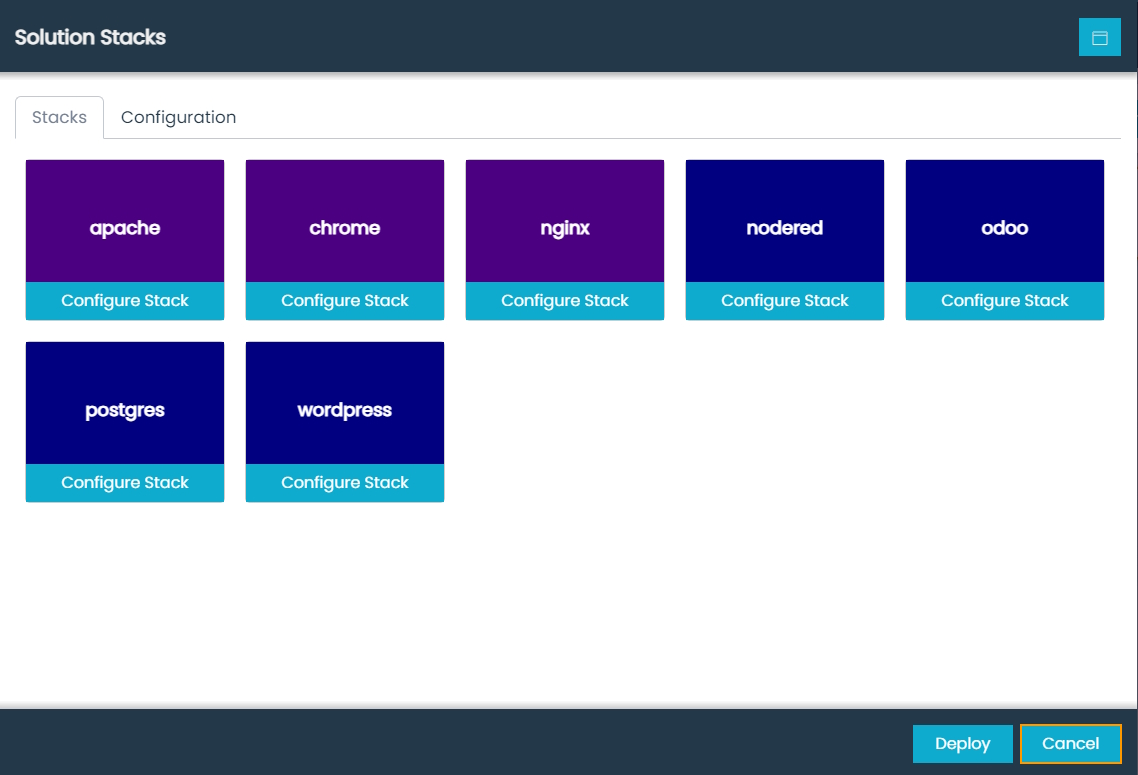1138x775 pixels.
Task: Configure the odoo stack
Action: click(1004, 300)
